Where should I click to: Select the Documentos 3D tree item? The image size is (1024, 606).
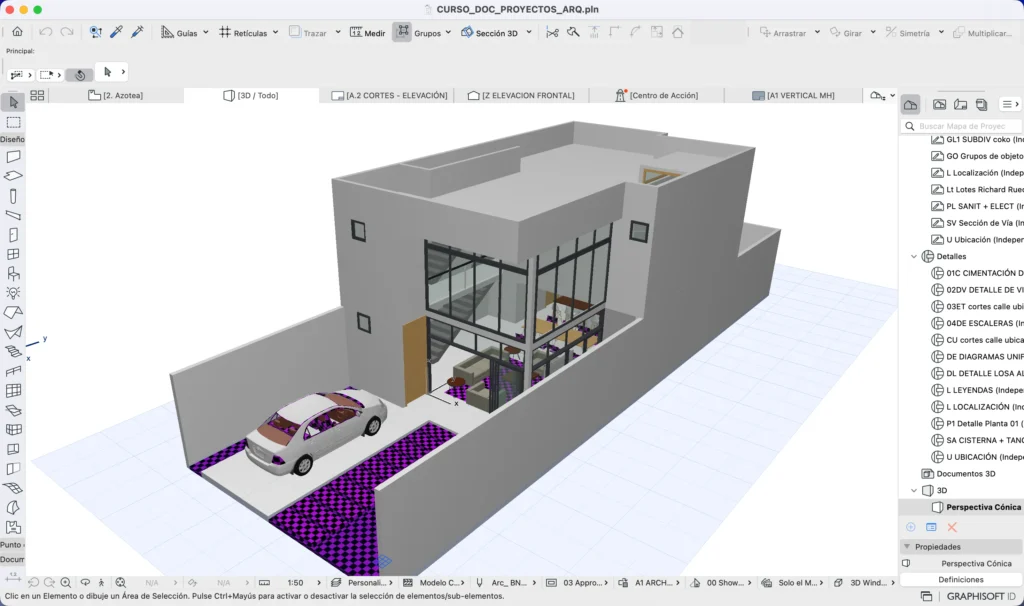pyautogui.click(x=965, y=473)
